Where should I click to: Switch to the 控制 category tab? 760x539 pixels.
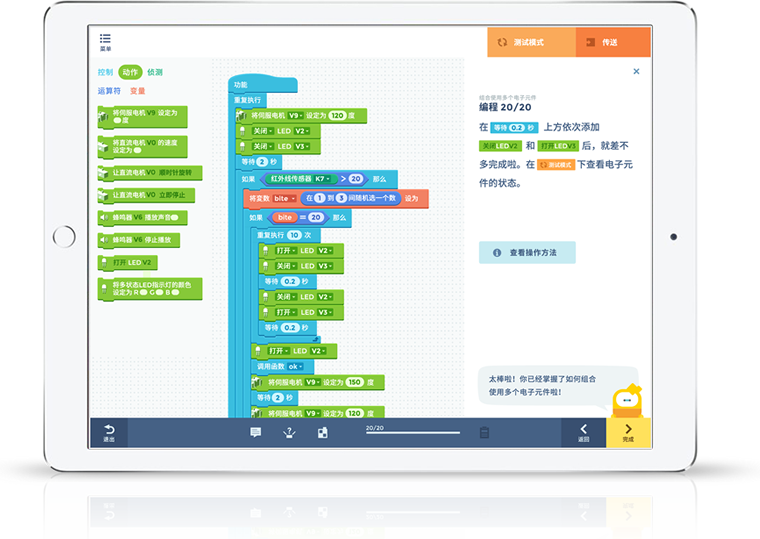coord(105,72)
